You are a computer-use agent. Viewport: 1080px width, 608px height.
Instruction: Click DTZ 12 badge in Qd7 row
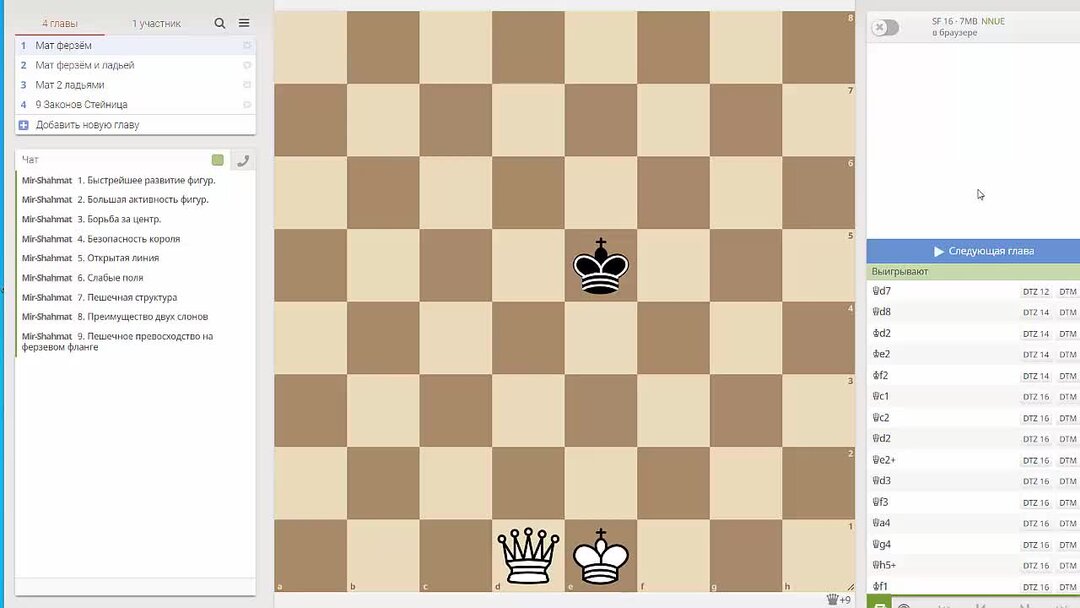(1036, 292)
